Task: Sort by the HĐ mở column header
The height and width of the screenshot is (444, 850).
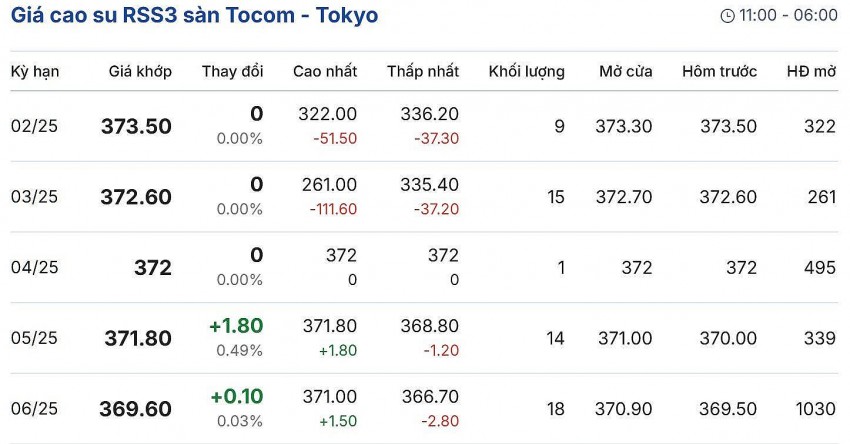Action: 811,71
